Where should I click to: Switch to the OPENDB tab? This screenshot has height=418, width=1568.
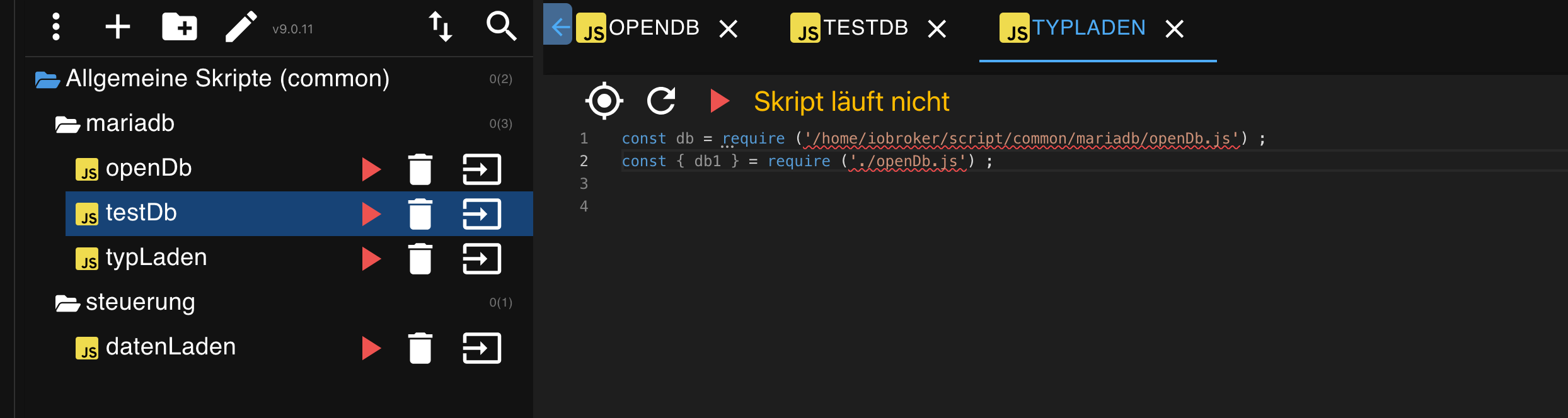click(x=653, y=28)
